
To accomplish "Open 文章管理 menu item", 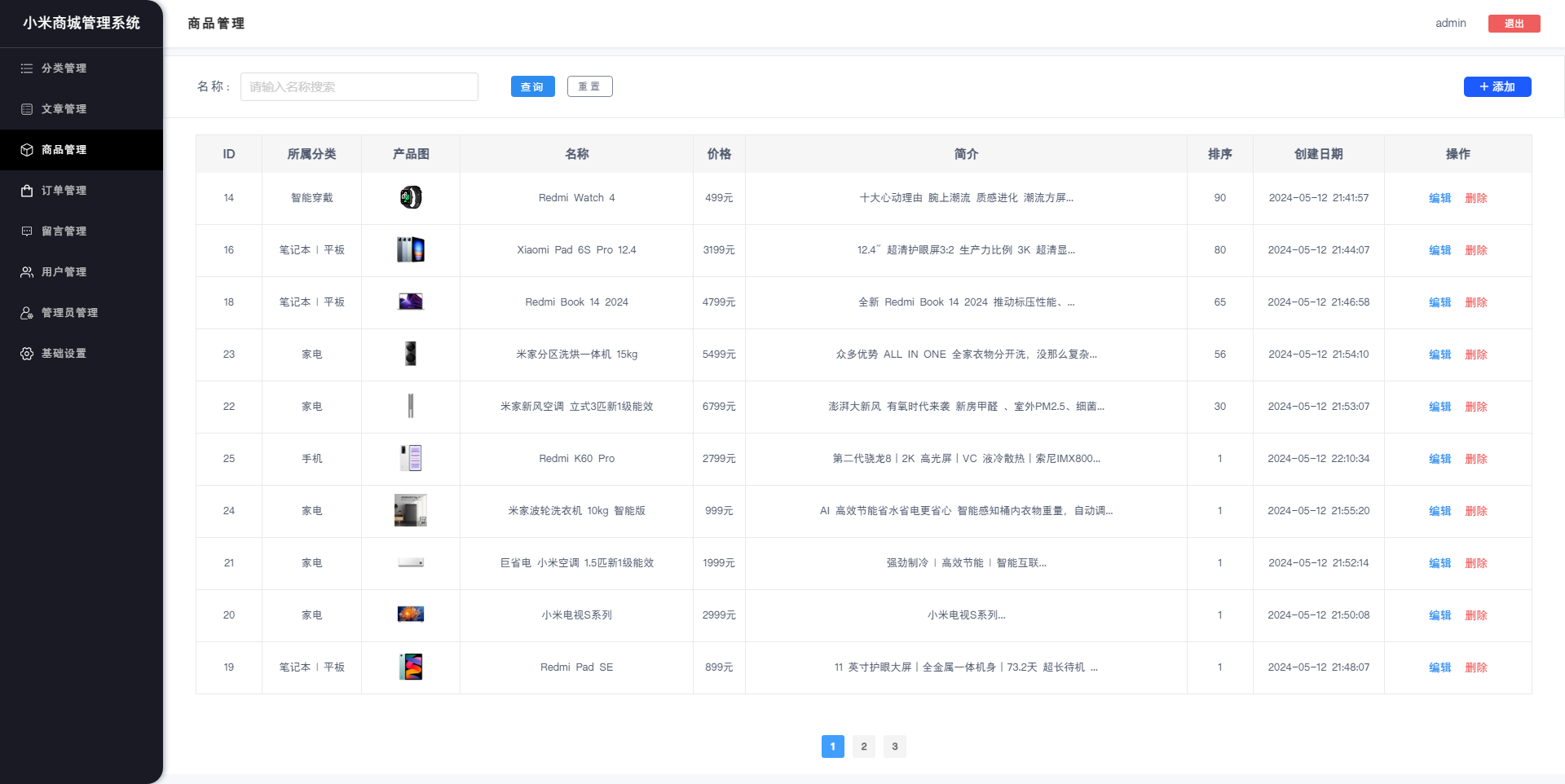I will (x=82, y=109).
